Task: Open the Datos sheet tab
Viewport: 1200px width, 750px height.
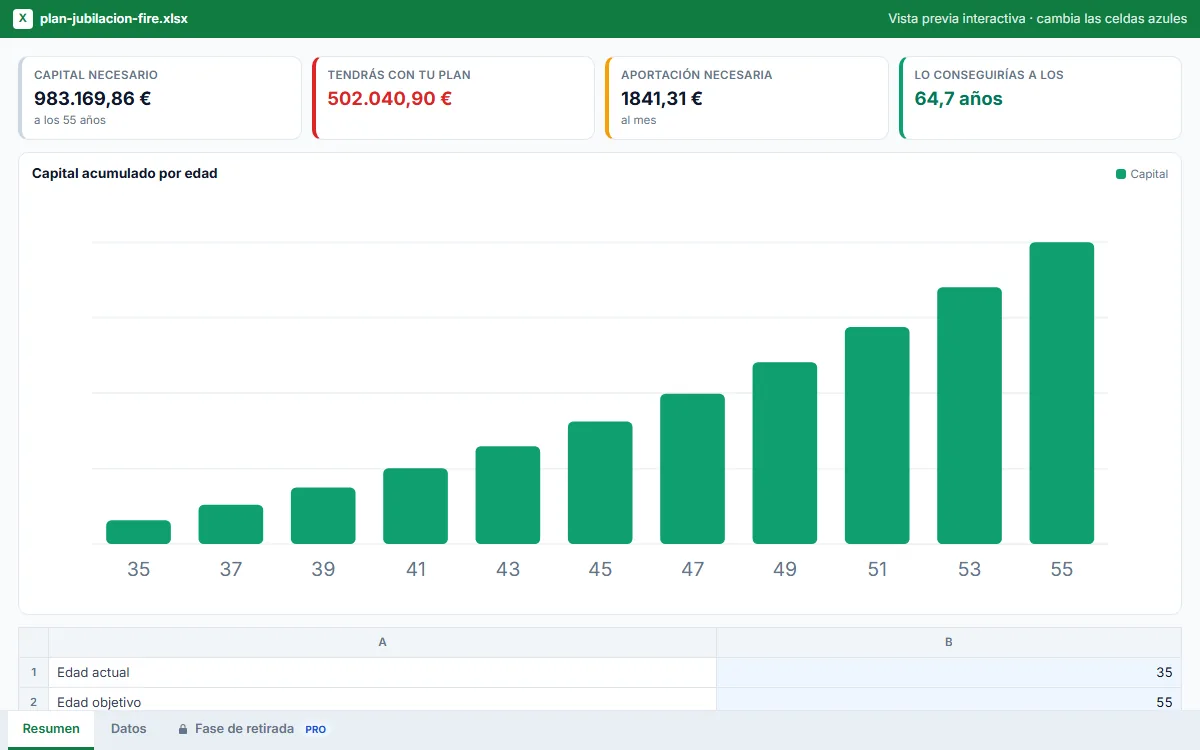Action: click(129, 729)
